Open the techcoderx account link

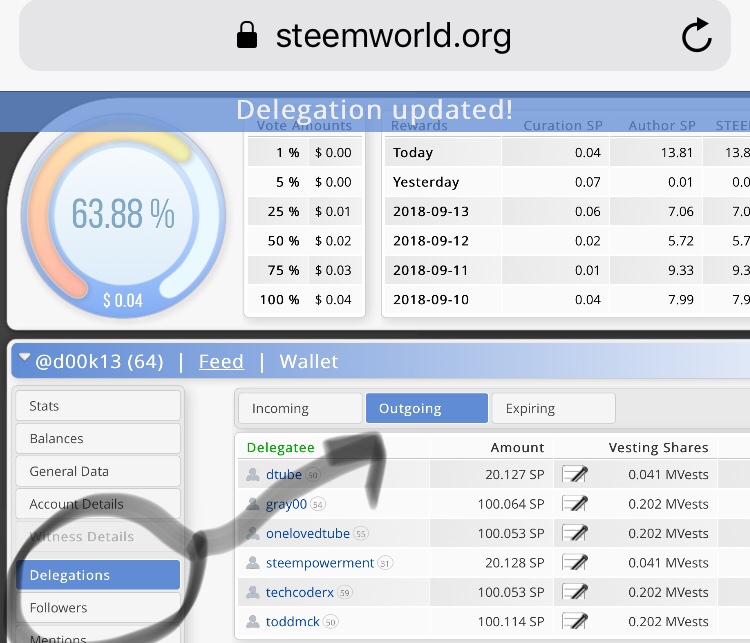point(299,592)
